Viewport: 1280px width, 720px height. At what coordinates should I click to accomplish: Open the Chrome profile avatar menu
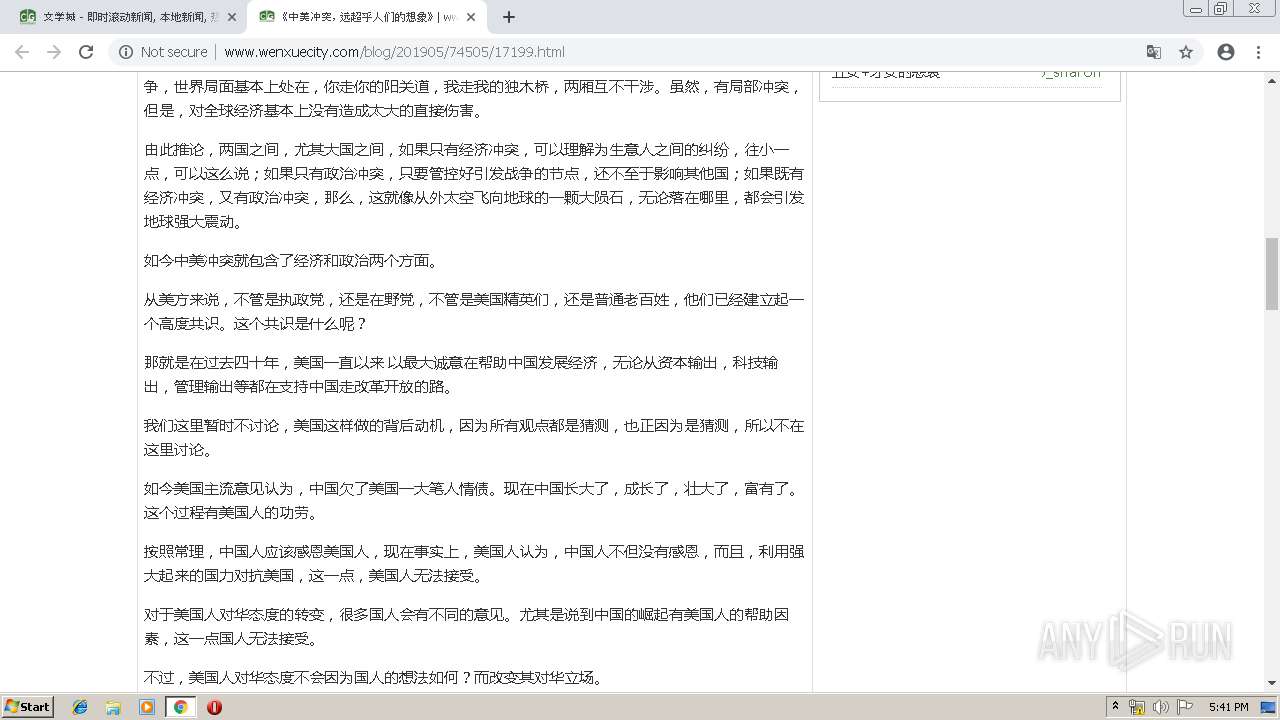[x=1226, y=52]
